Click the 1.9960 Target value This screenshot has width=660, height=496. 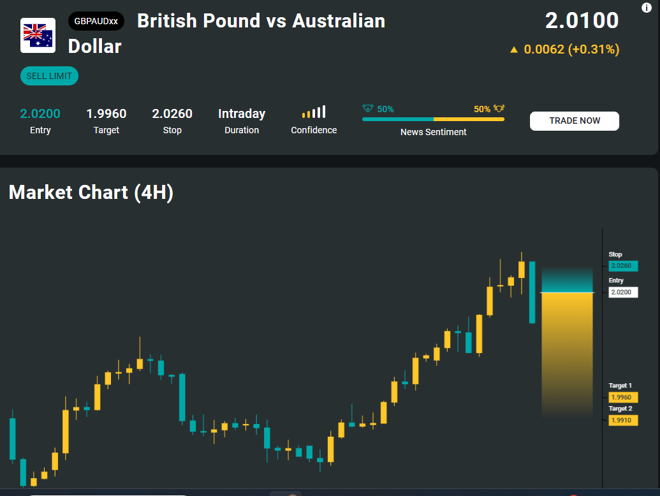coord(106,114)
